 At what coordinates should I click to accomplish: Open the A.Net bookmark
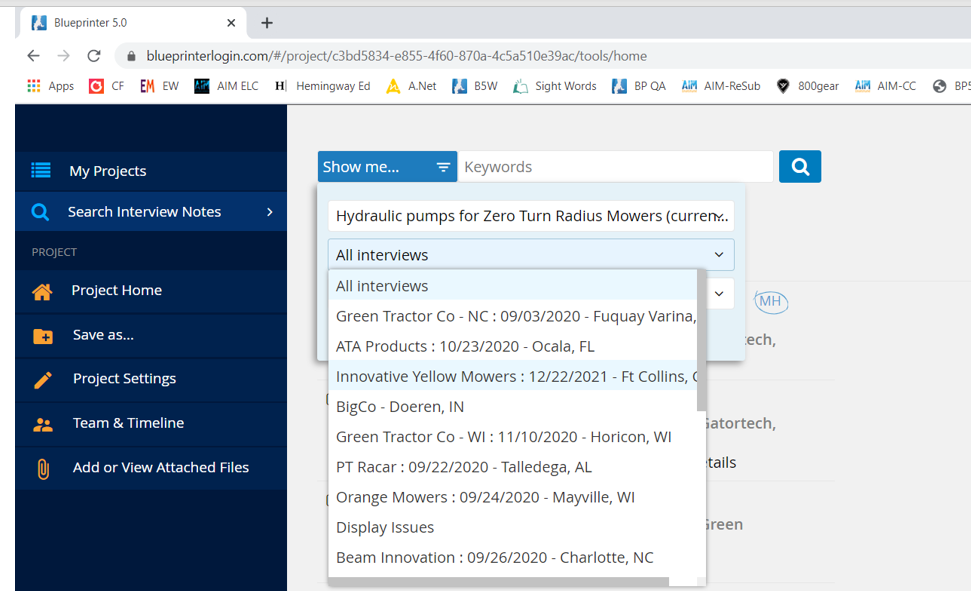click(x=411, y=86)
